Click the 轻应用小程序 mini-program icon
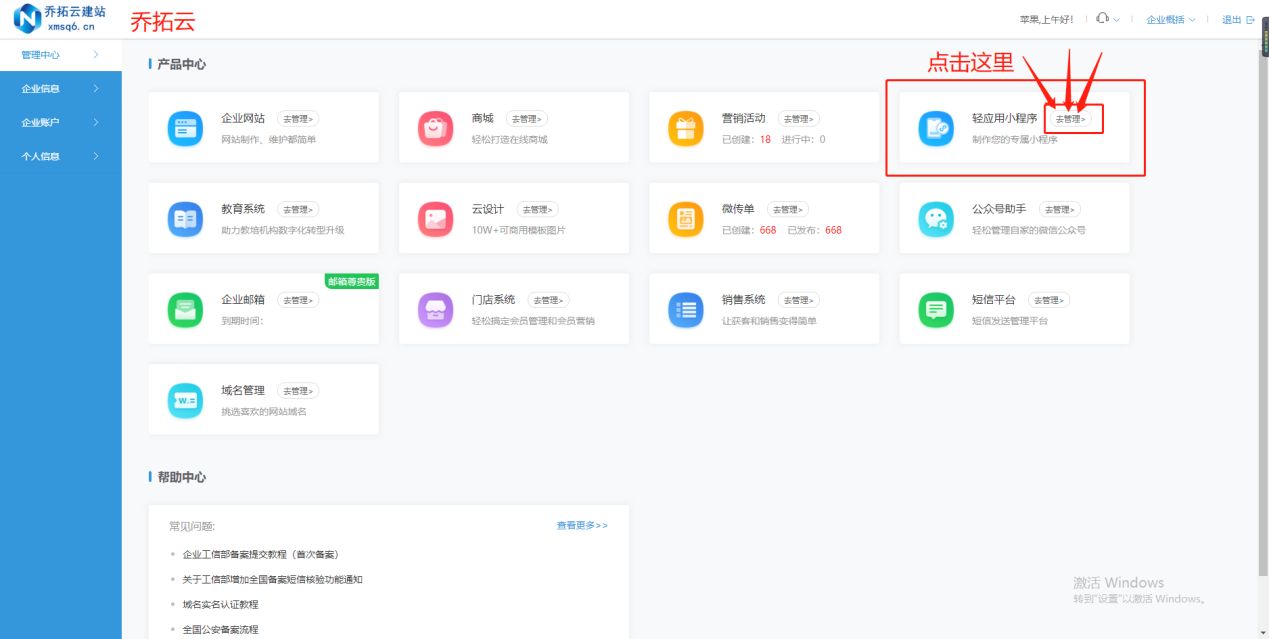The width and height of the screenshot is (1269, 639). coord(934,127)
